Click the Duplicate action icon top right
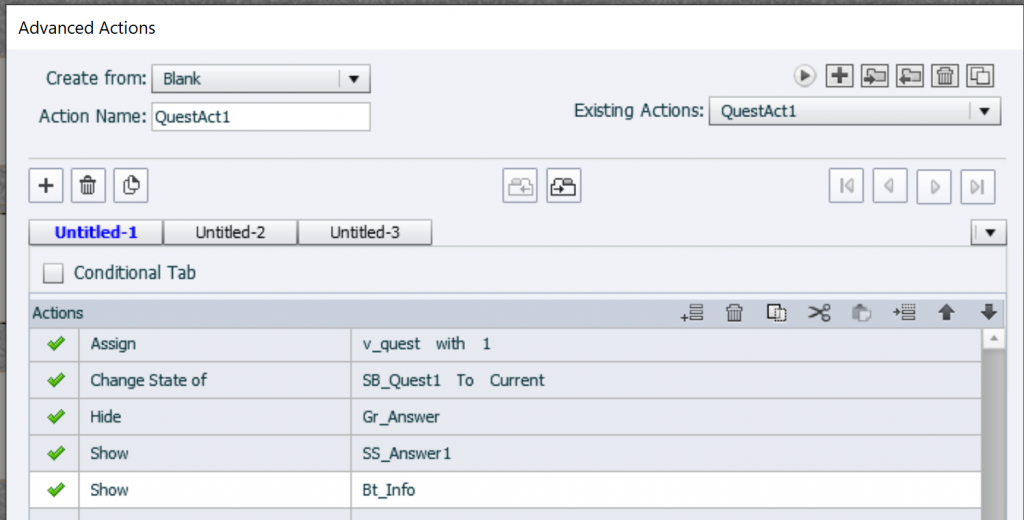1024x520 pixels. [981, 75]
